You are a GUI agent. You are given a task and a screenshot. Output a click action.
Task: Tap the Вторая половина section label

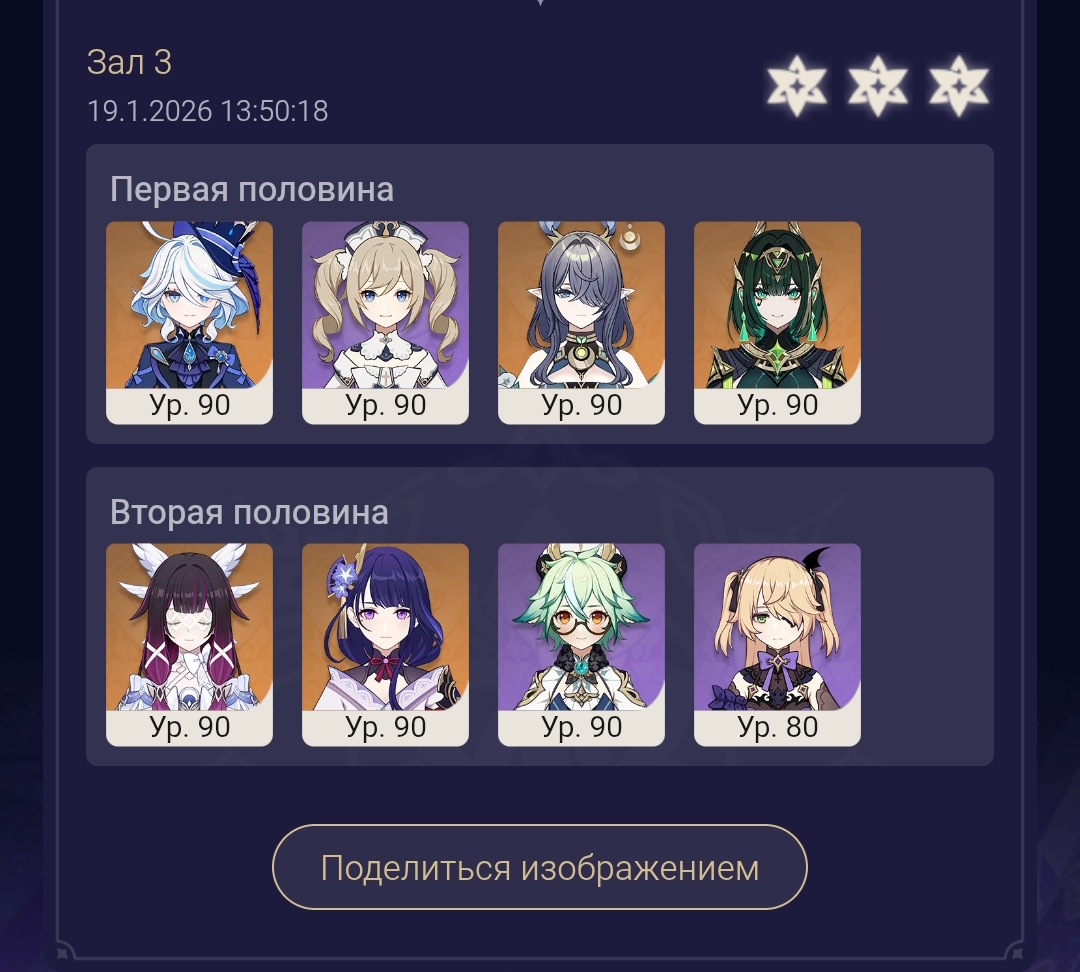(x=249, y=512)
